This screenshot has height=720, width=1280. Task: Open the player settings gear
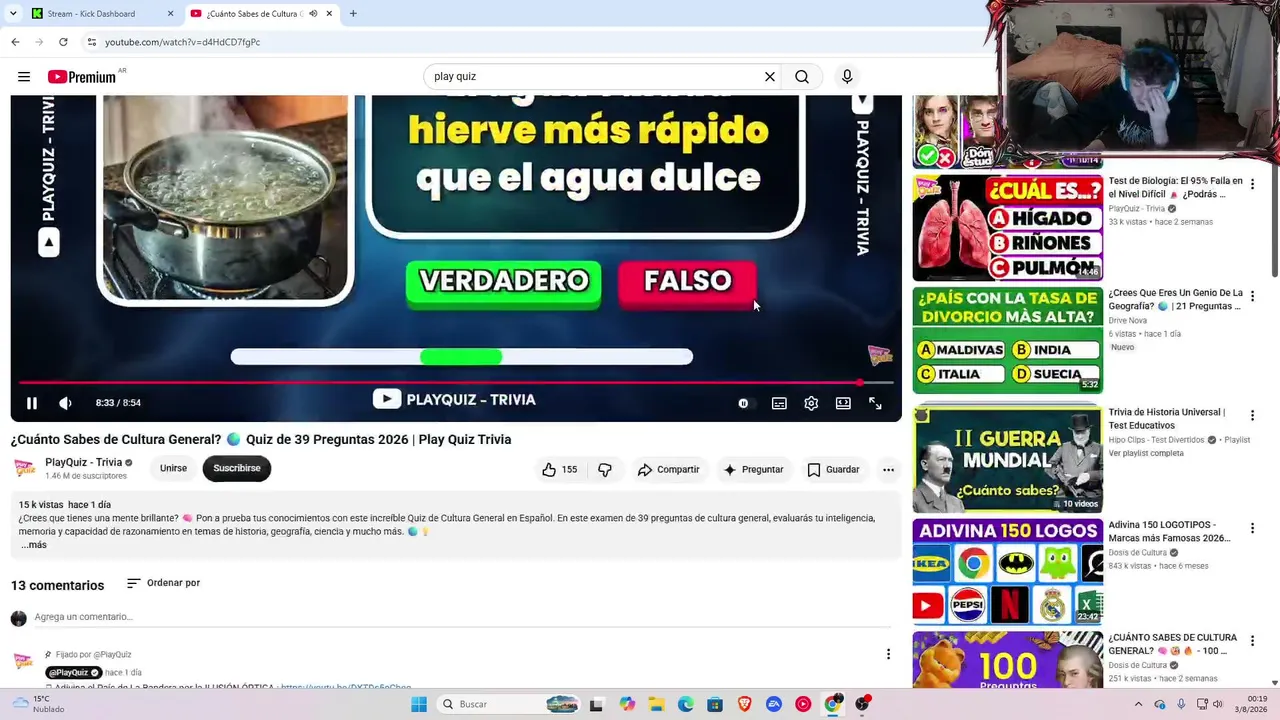point(811,403)
